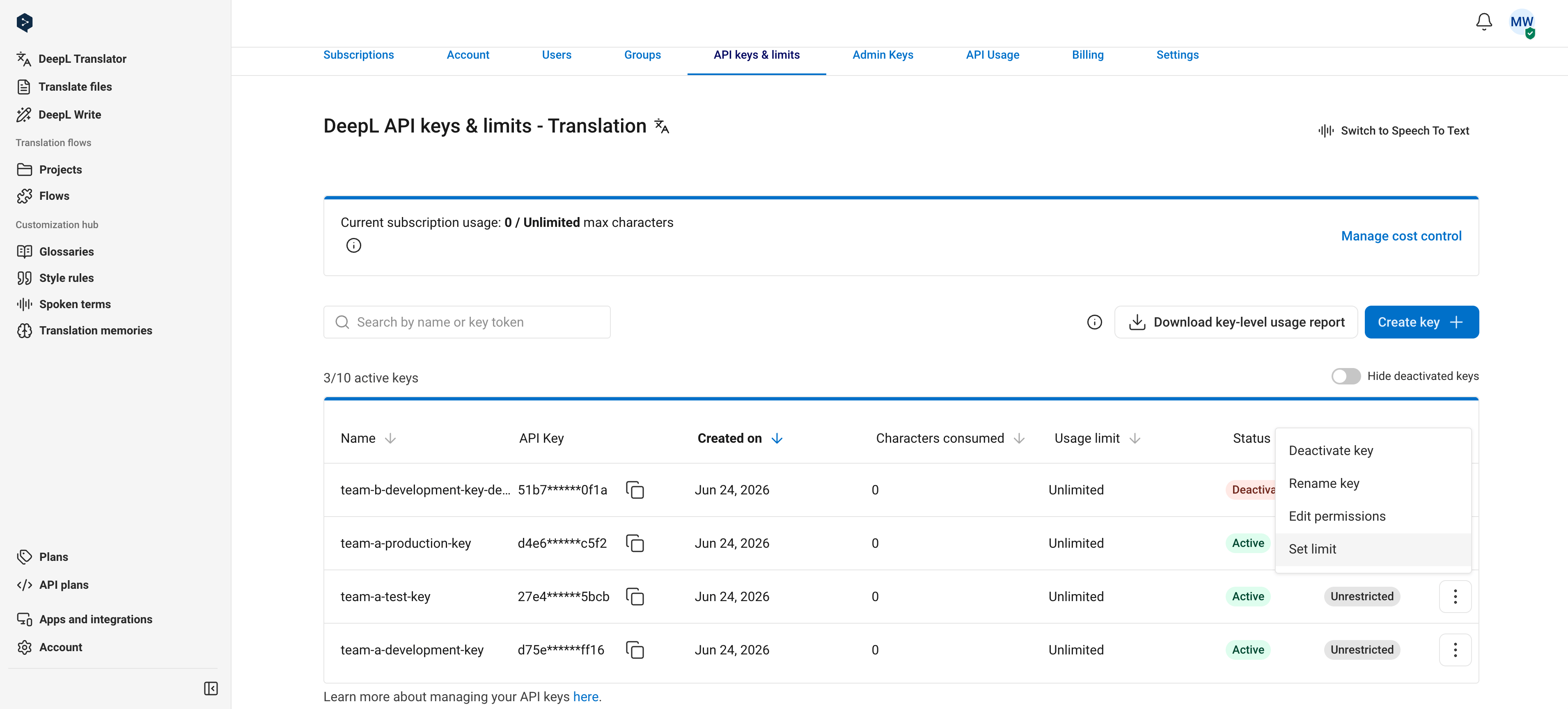1568x709 pixels.
Task: Click the Create key button
Action: [1421, 322]
